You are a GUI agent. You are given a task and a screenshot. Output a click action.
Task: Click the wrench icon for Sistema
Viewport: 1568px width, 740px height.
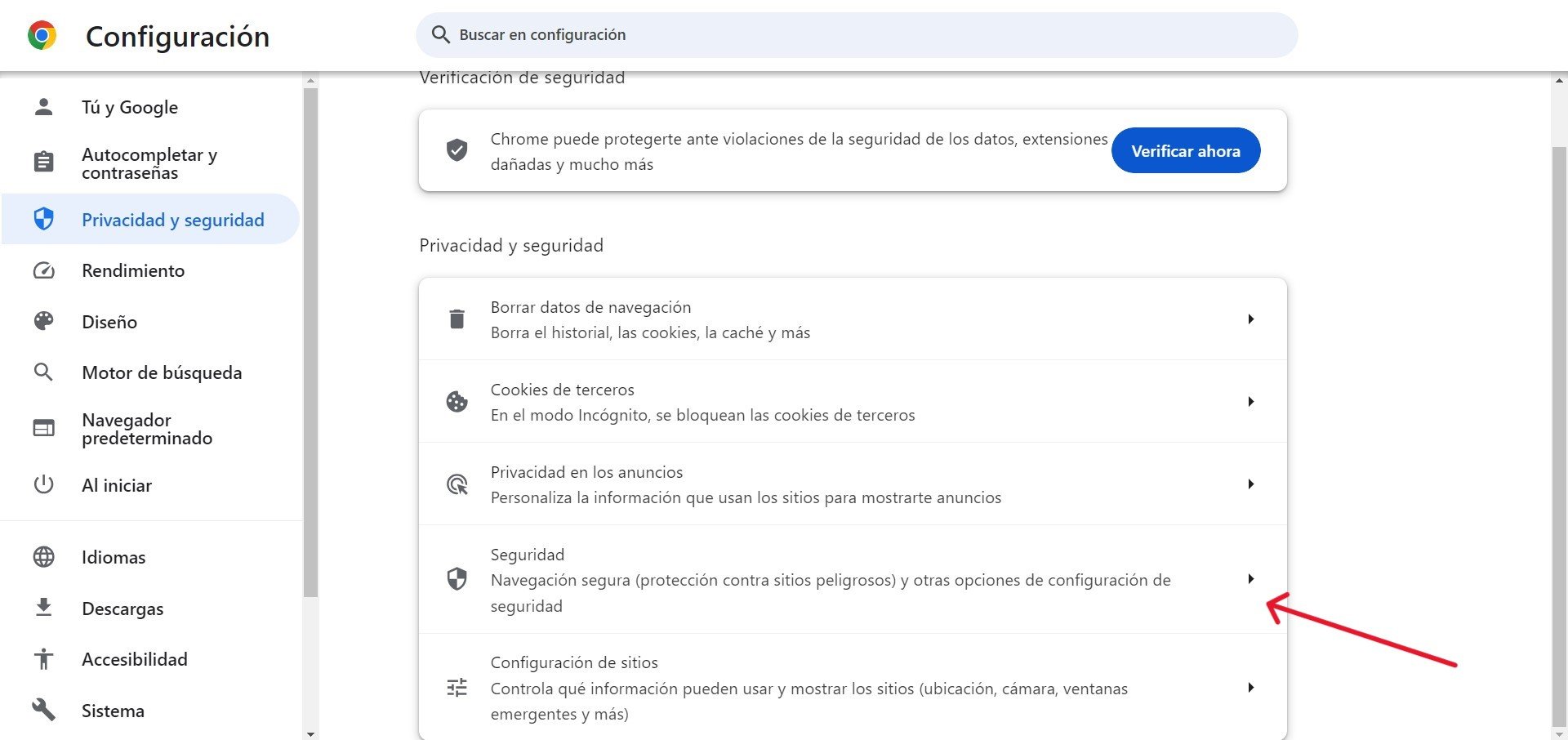(x=43, y=710)
